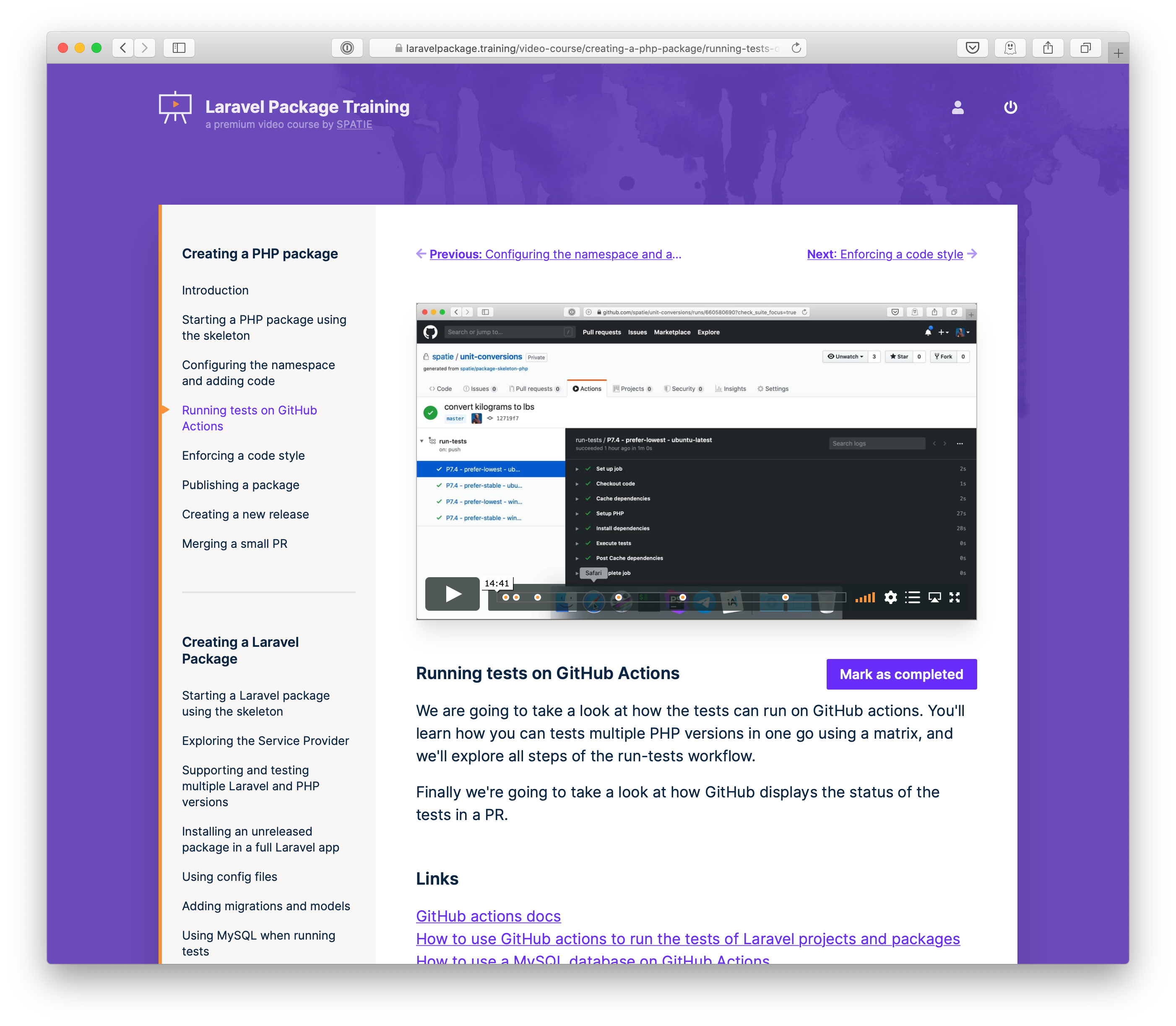Show all tabs overview icon

[x=1085, y=47]
